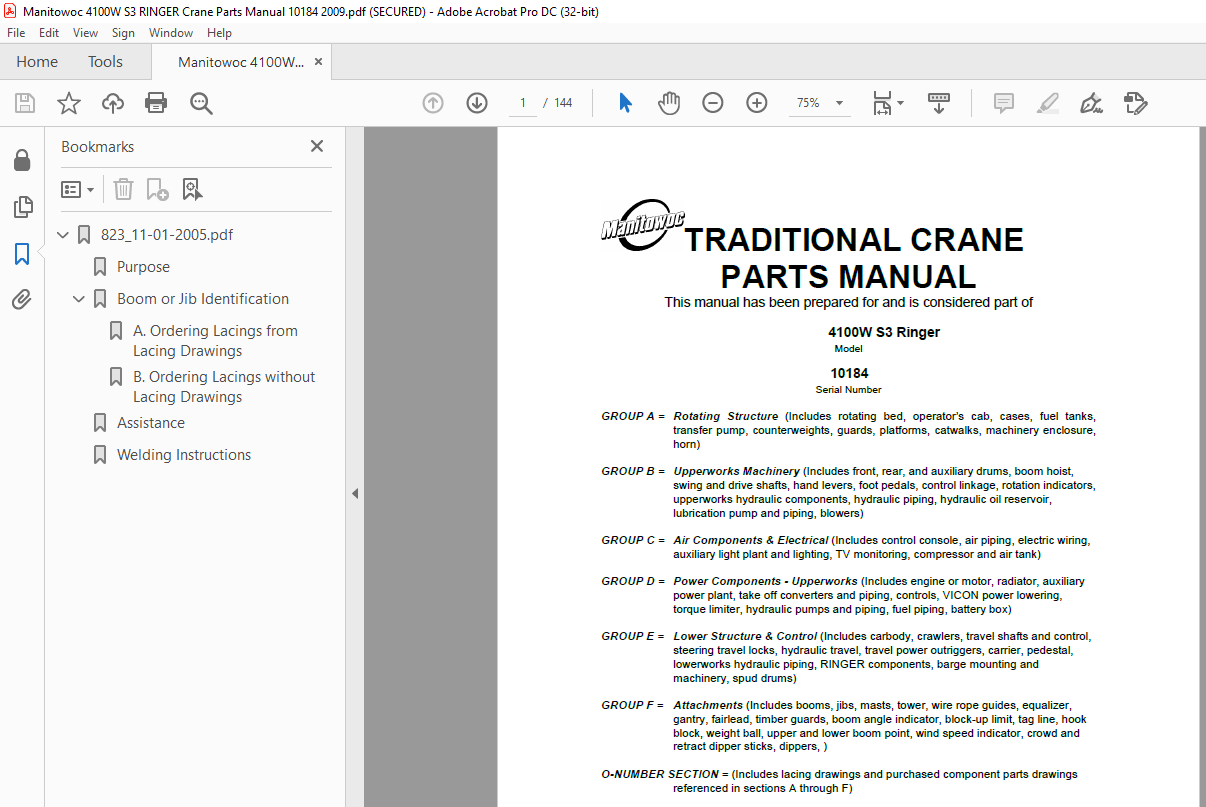The image size is (1206, 807).
Task: Zoom out with minus icon
Action: click(713, 103)
